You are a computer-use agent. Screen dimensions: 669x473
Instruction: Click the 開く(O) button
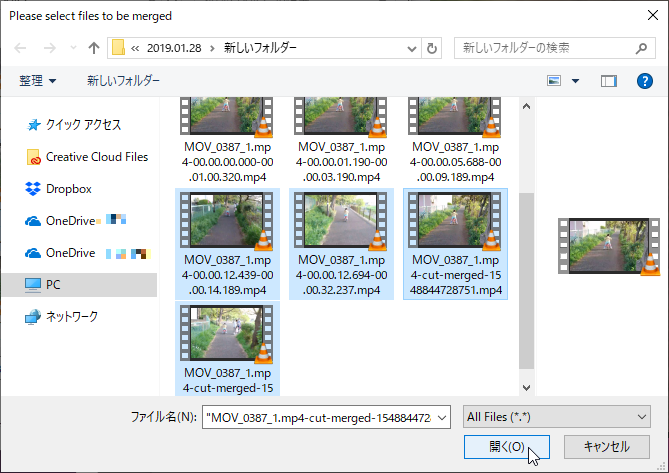pyautogui.click(x=507, y=447)
